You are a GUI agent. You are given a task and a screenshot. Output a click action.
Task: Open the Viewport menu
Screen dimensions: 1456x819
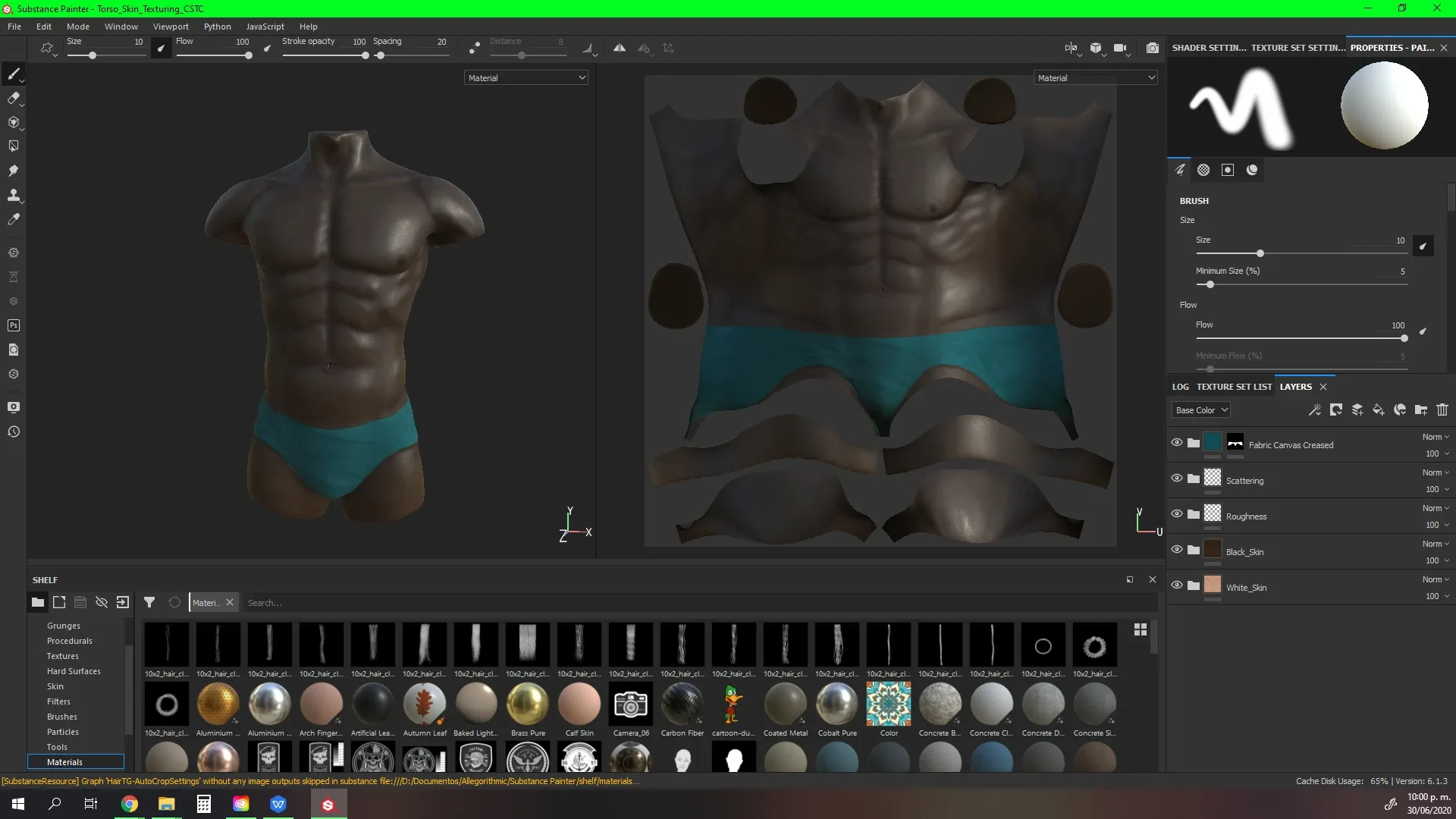tap(171, 26)
